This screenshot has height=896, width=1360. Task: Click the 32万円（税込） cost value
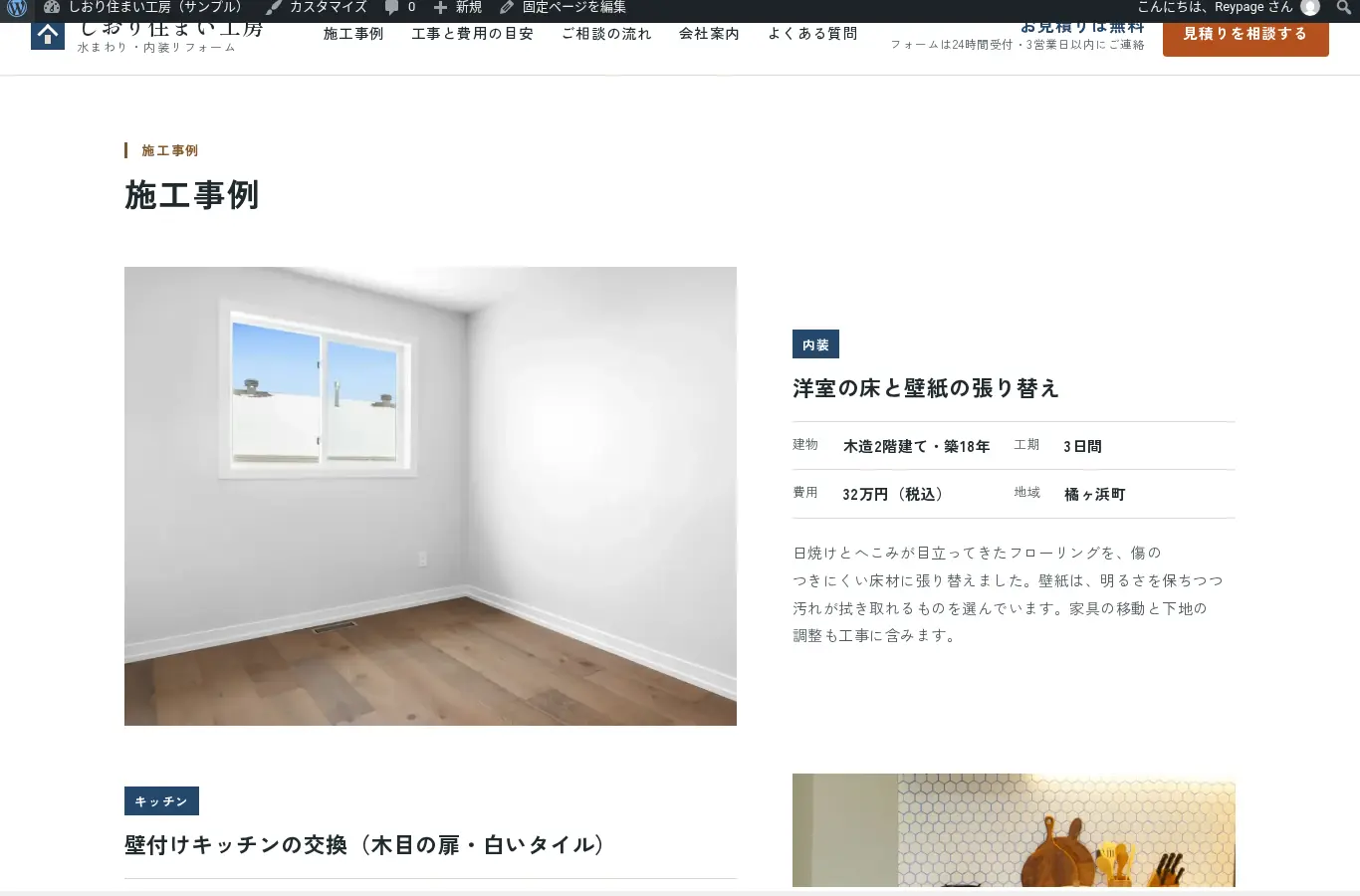[893, 494]
